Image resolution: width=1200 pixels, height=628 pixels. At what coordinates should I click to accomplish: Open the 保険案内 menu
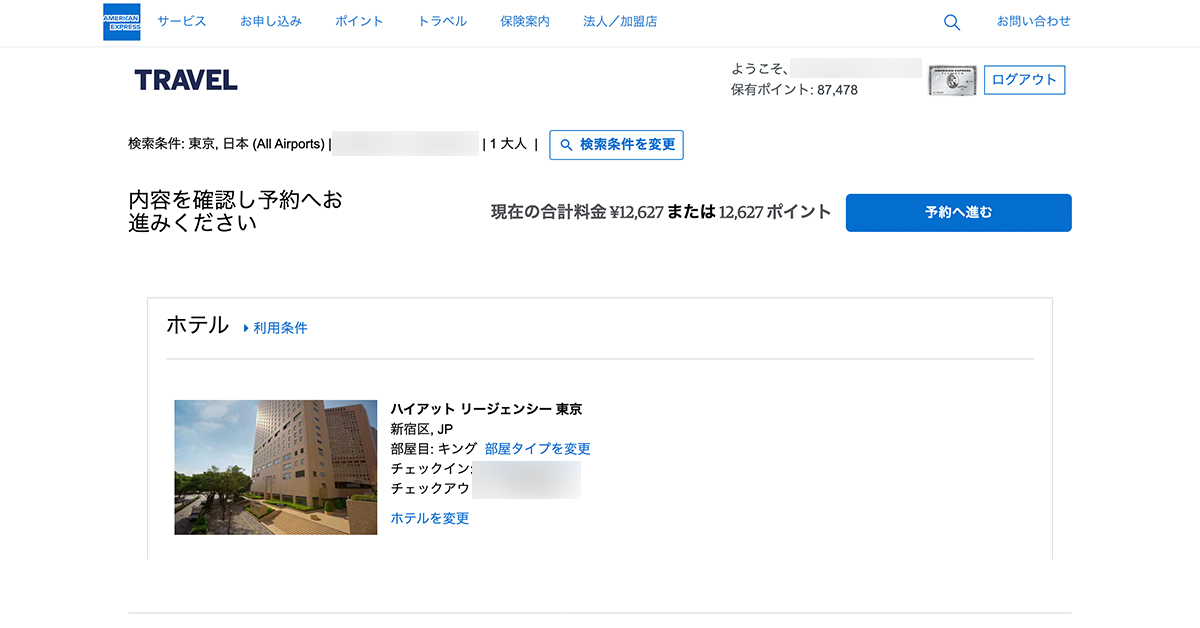point(525,21)
